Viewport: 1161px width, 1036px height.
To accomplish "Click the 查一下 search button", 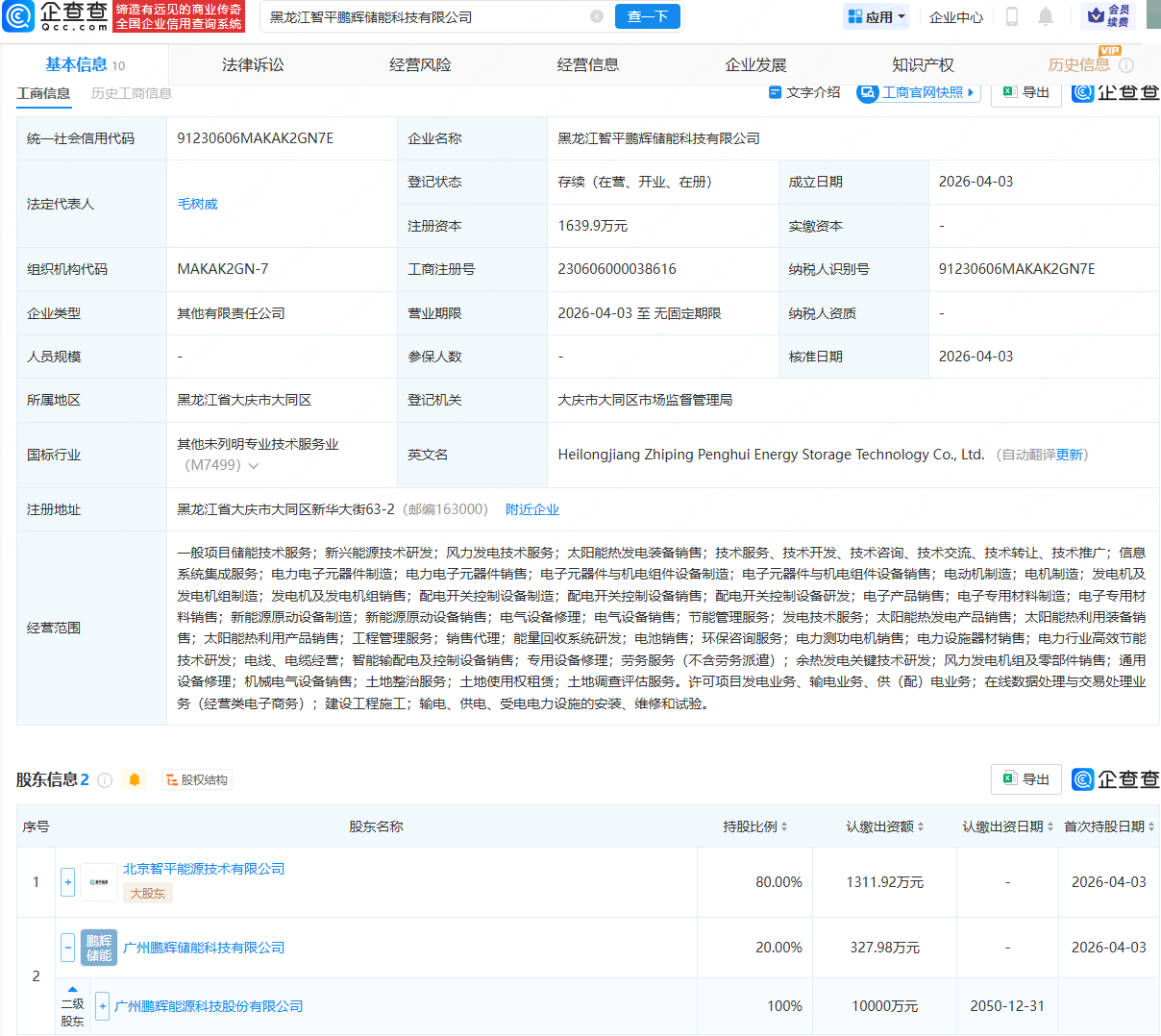I will [x=647, y=16].
